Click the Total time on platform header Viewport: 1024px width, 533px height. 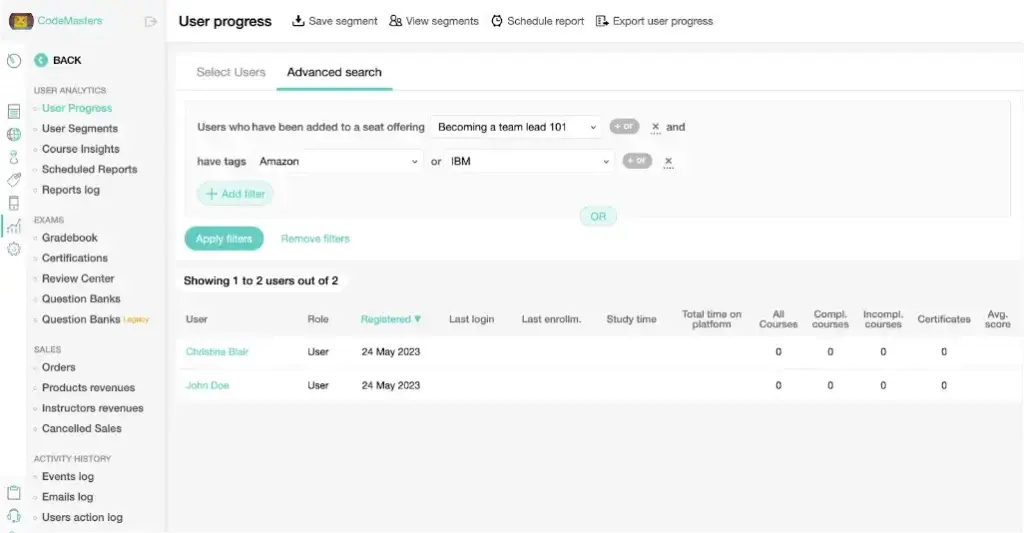pyautogui.click(x=712, y=319)
